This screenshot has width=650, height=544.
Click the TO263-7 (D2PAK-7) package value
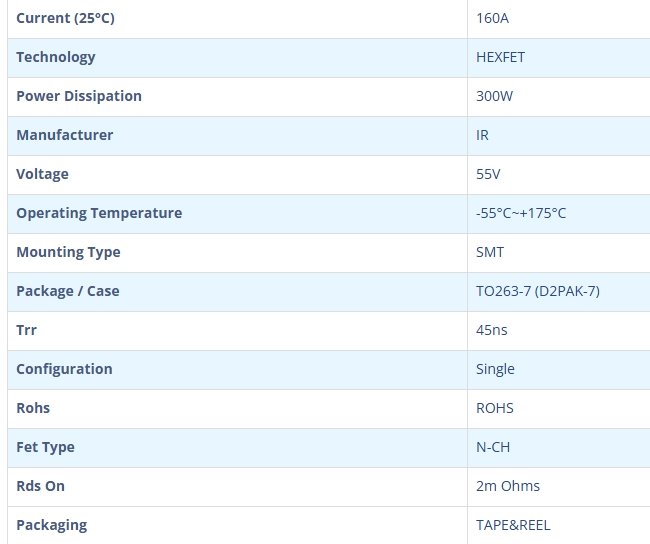pos(538,291)
